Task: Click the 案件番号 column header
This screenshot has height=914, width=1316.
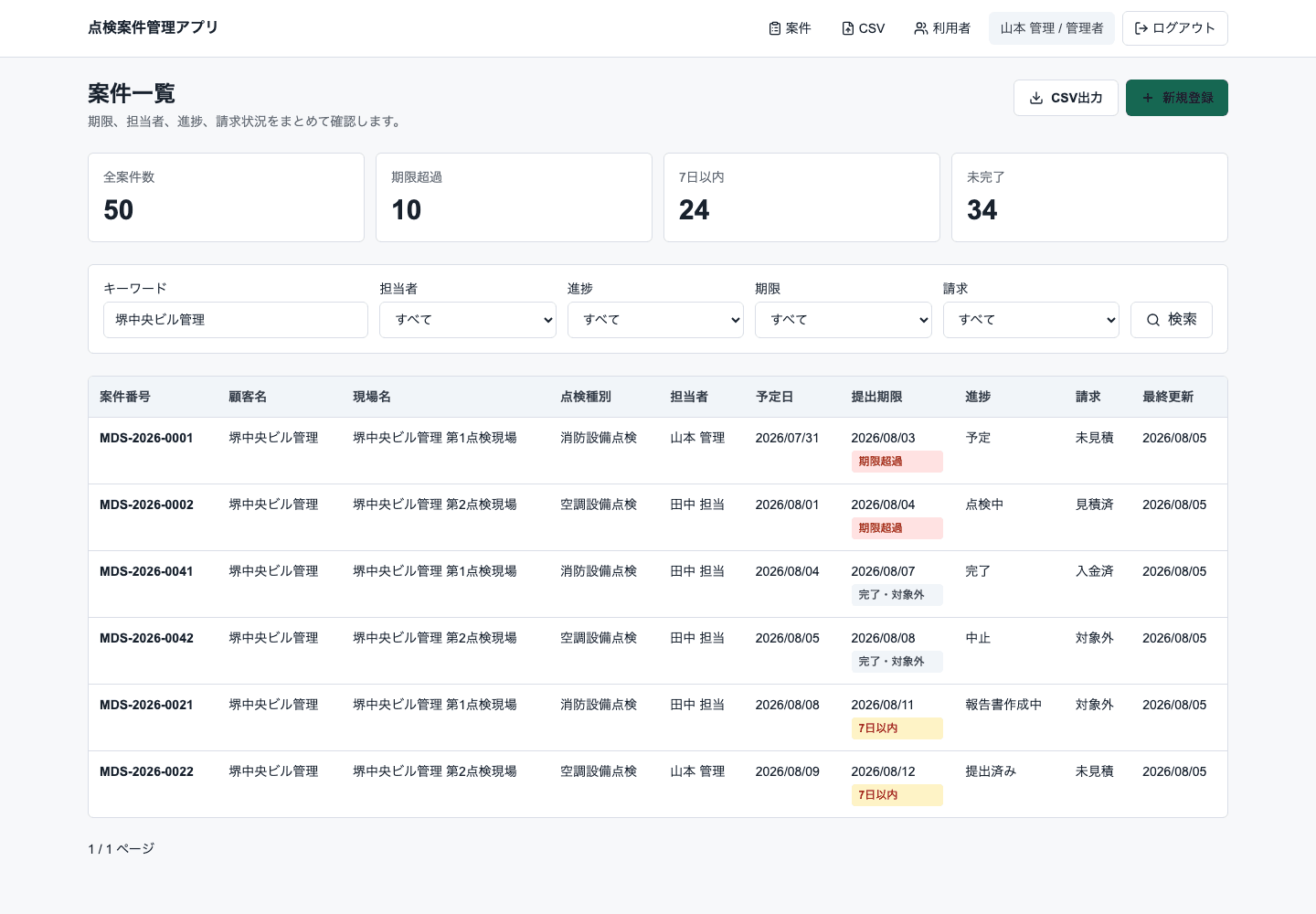Action: pyautogui.click(x=125, y=397)
